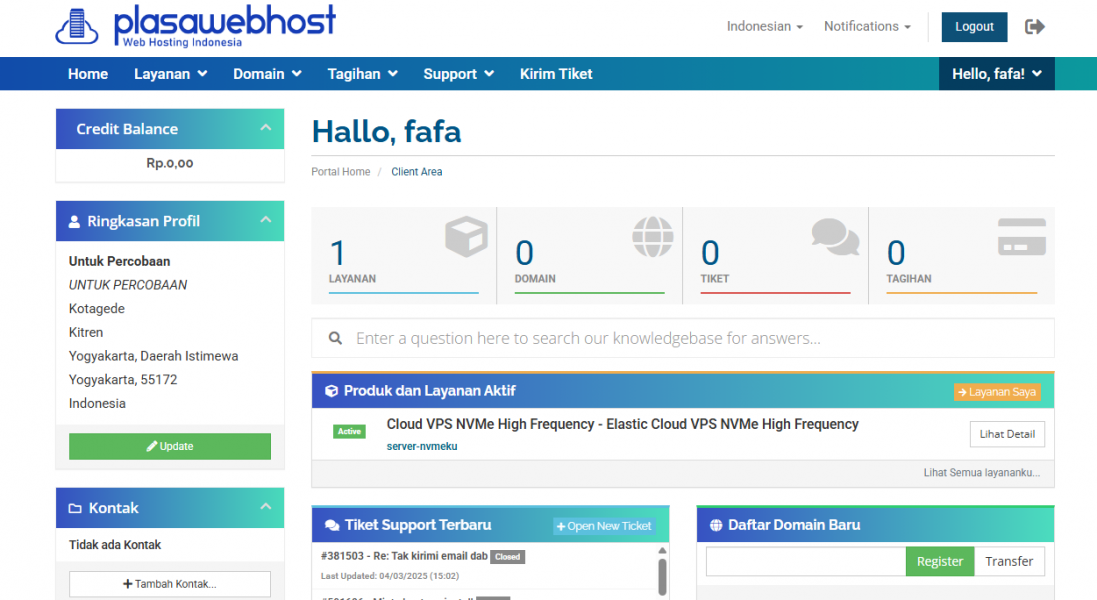
Task: Open the 1 Layanan stat tile
Action: (x=404, y=256)
